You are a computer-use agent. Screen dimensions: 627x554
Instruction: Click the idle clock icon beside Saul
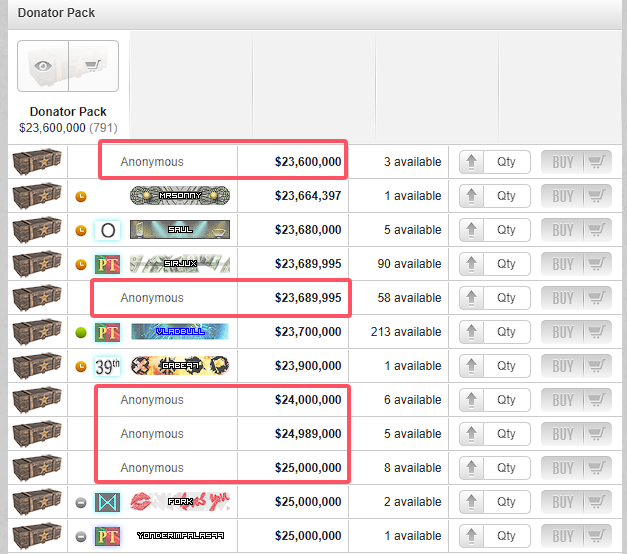[81, 230]
